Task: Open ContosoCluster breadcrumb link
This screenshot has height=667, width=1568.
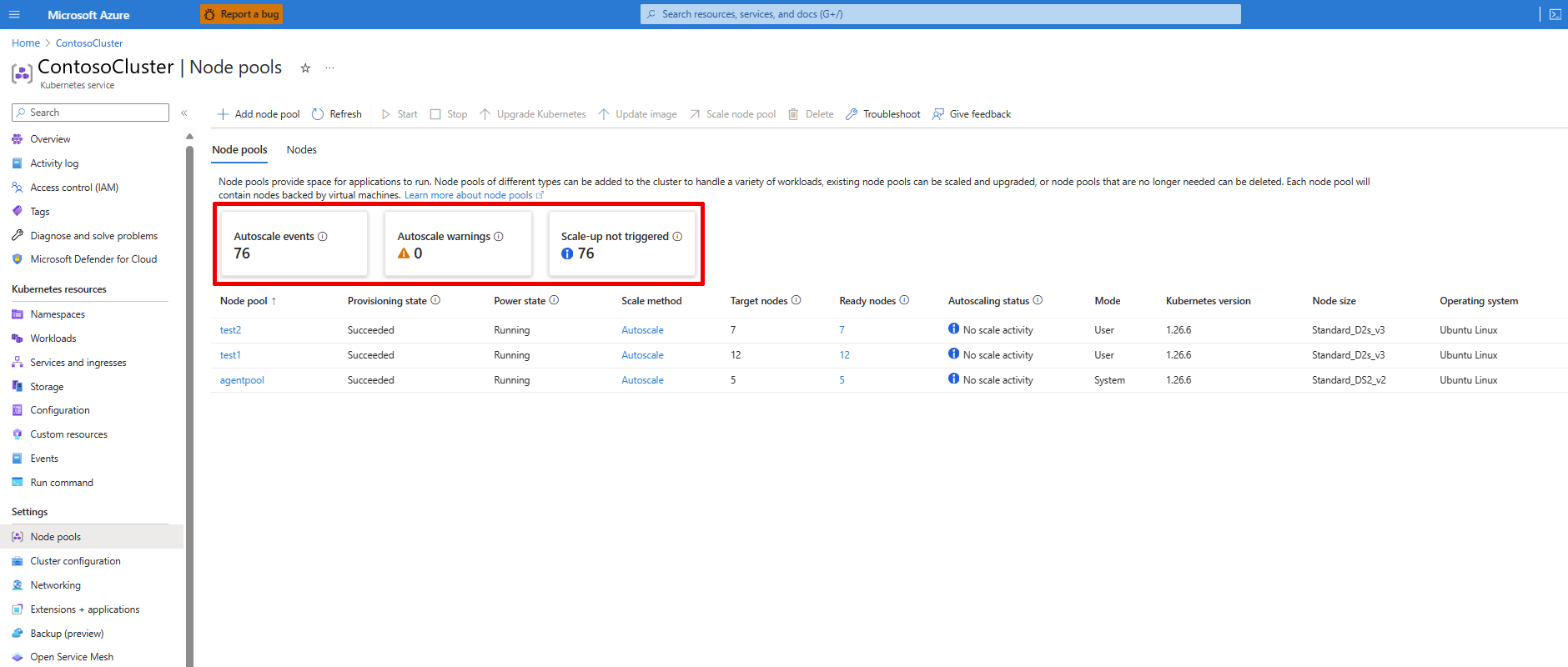Action: (89, 43)
